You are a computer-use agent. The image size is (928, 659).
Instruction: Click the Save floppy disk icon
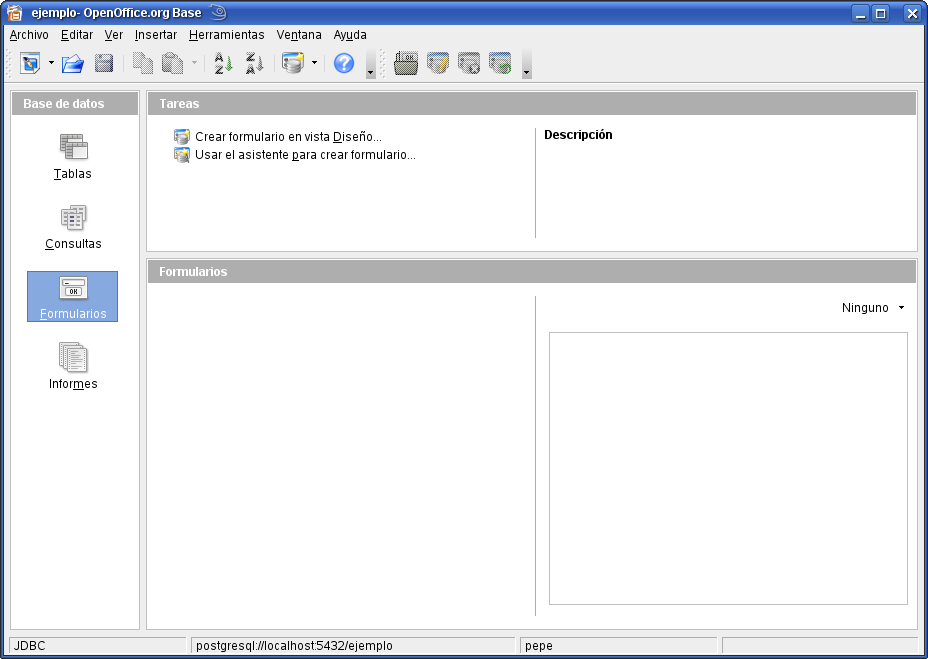(x=104, y=63)
